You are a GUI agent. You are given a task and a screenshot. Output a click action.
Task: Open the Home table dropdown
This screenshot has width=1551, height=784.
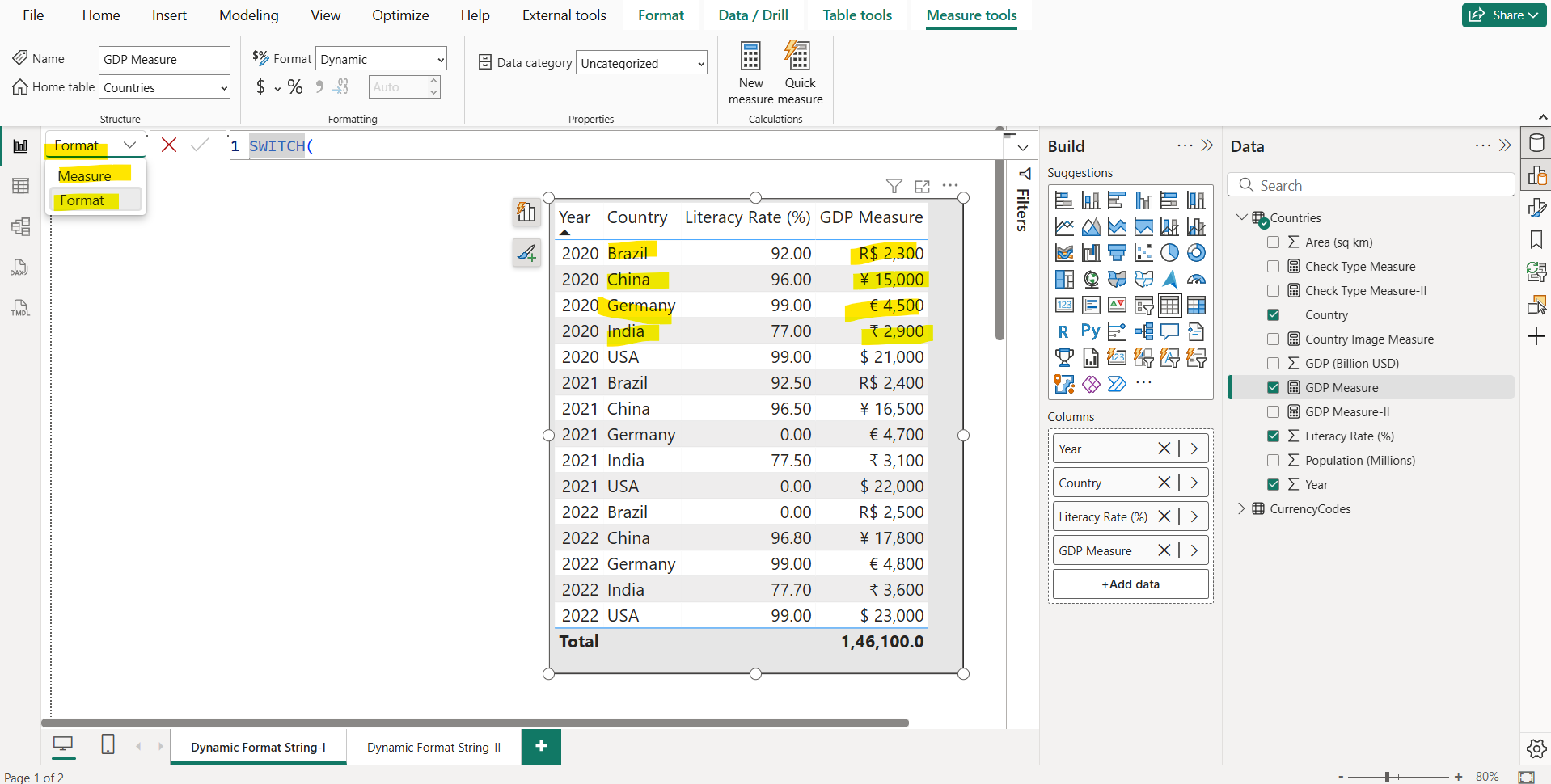point(165,87)
